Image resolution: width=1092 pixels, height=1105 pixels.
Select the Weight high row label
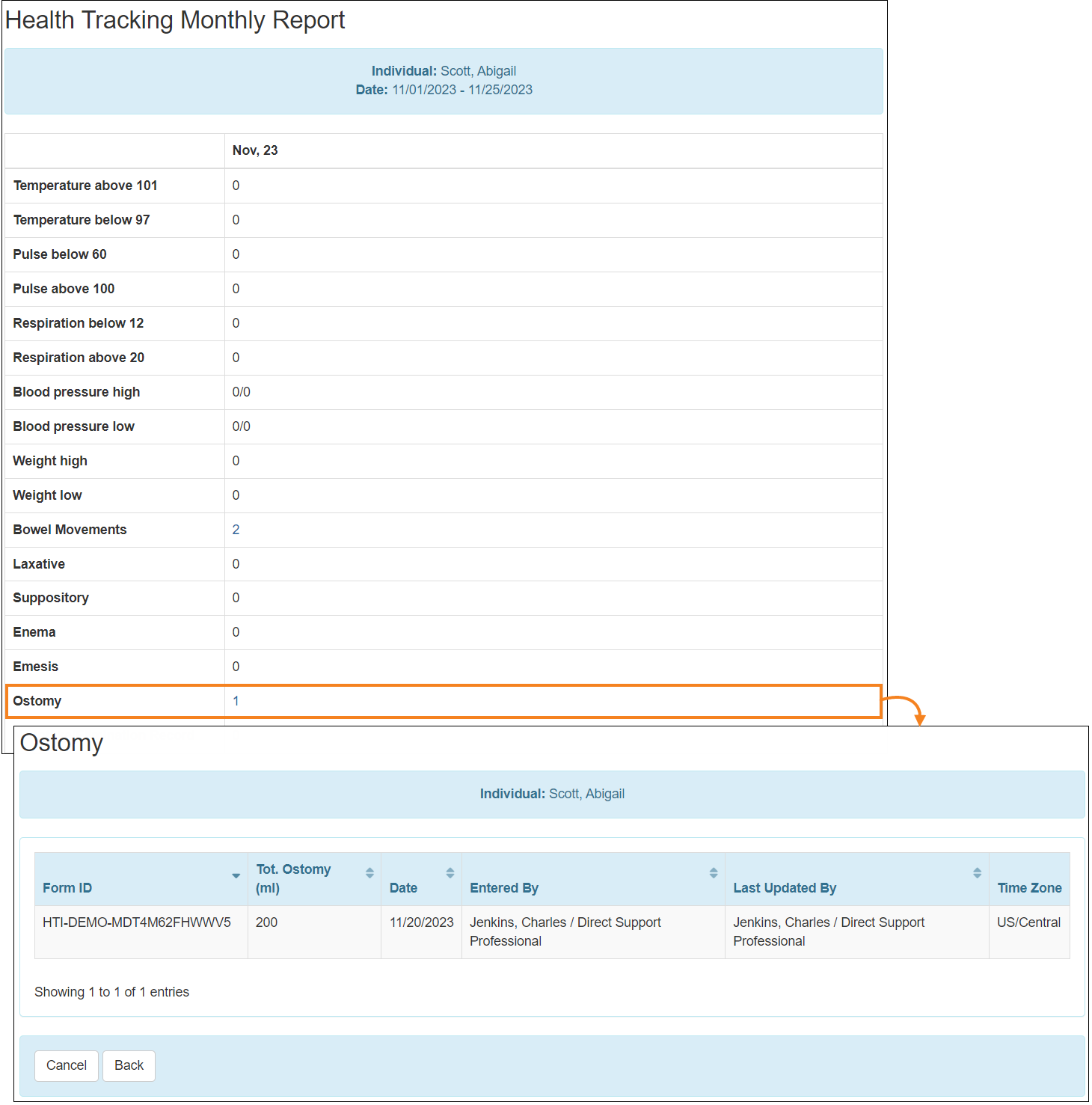coord(50,461)
